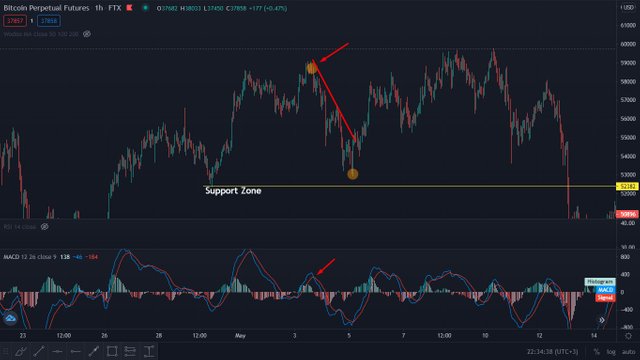Screen dimensions: 640x360
Task: Click the May date axis label
Action: tap(240, 336)
